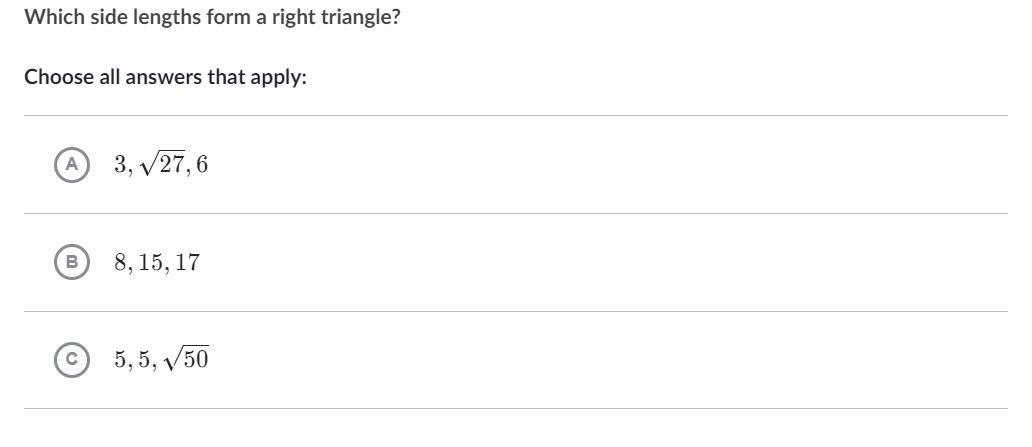Choose the option text 3, √27, 6
Image resolution: width=1032 pixels, height=447 pixels.
pos(161,165)
